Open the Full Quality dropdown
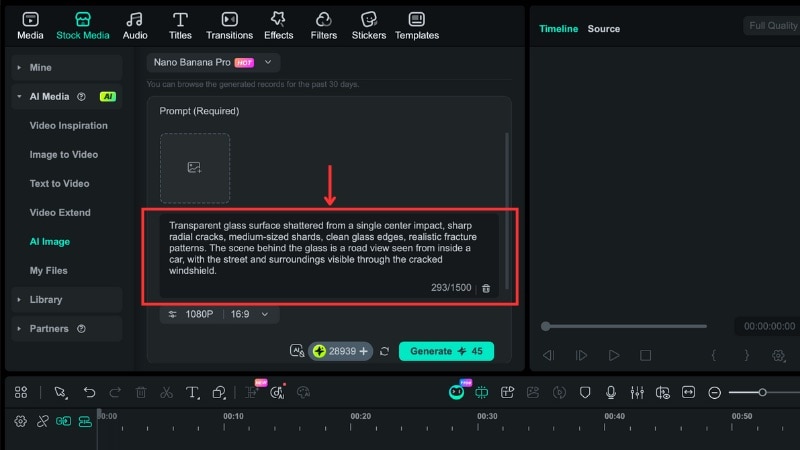Viewport: 800px width, 450px height. 772,26
